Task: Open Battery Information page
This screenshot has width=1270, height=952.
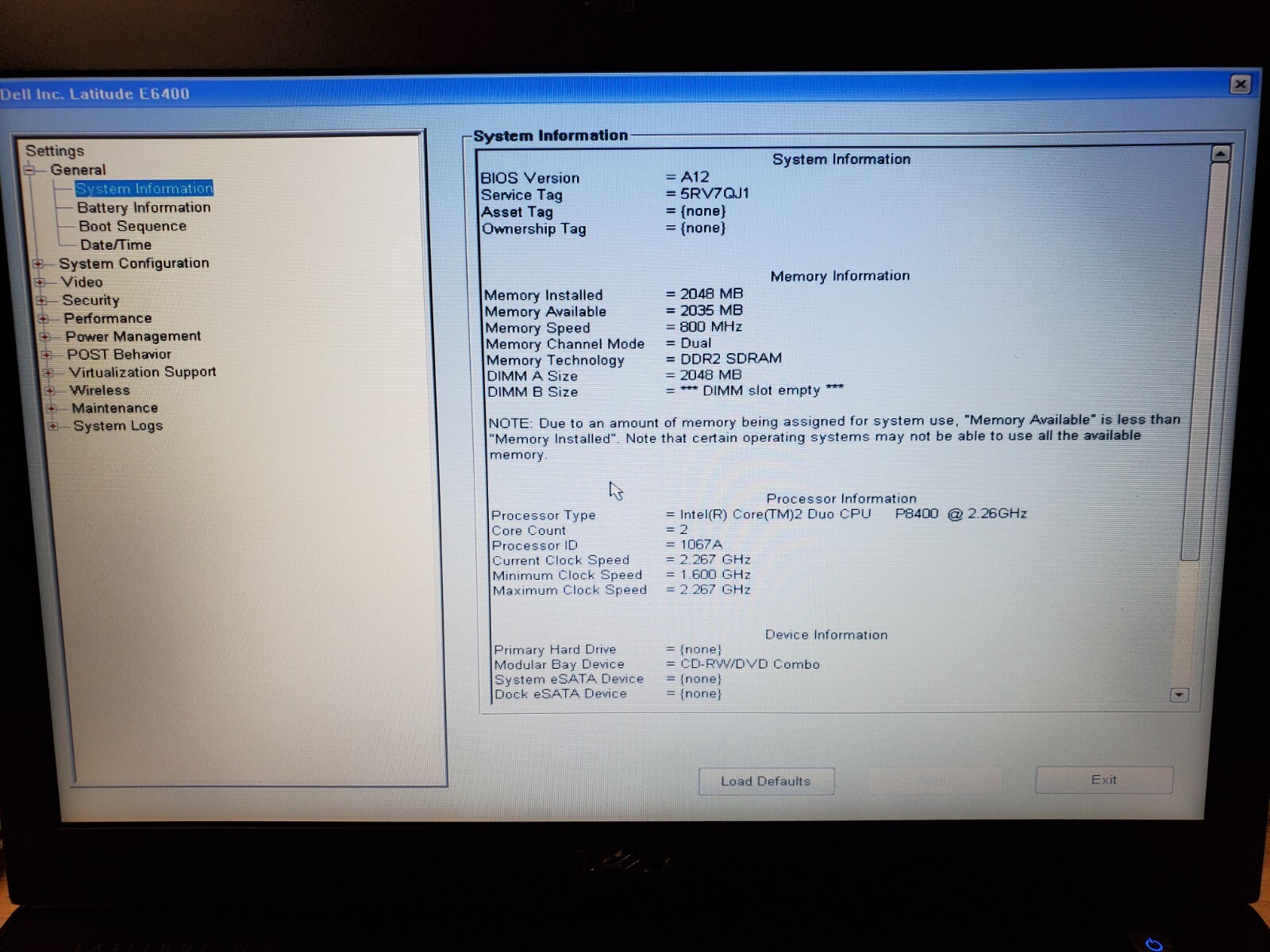Action: [144, 208]
